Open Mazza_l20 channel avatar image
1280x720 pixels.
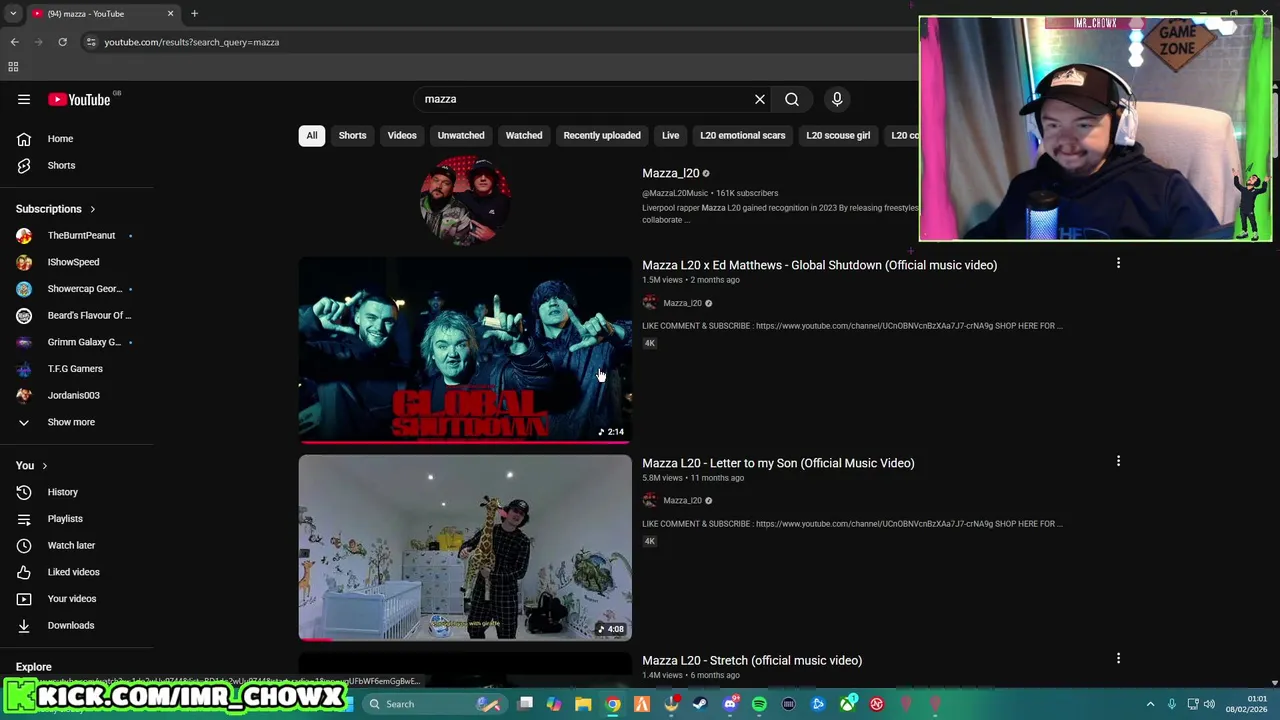pos(465,200)
